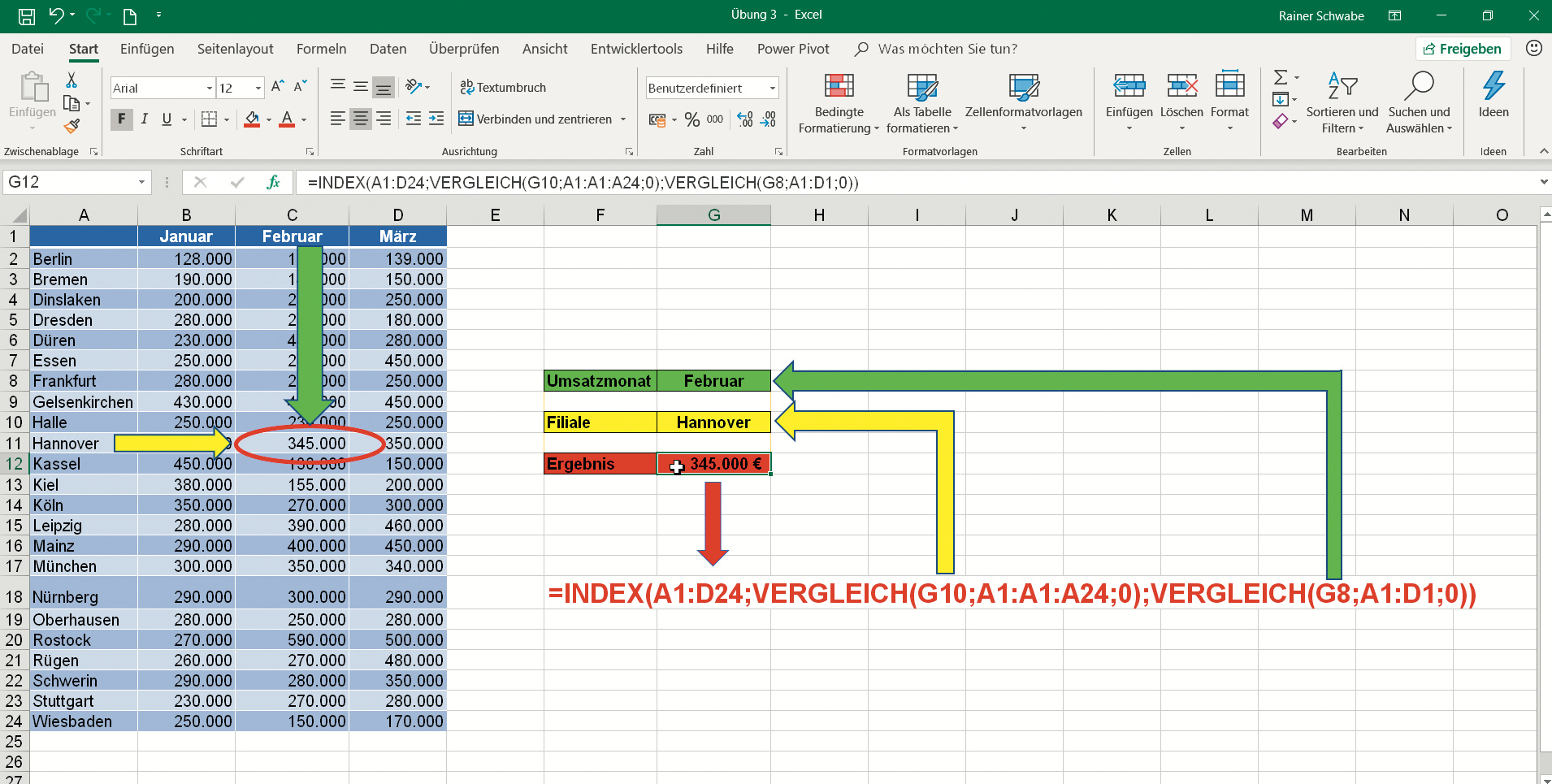Collapse the ribbon with the chevron
Screen dimensions: 1552x784
(x=1543, y=151)
